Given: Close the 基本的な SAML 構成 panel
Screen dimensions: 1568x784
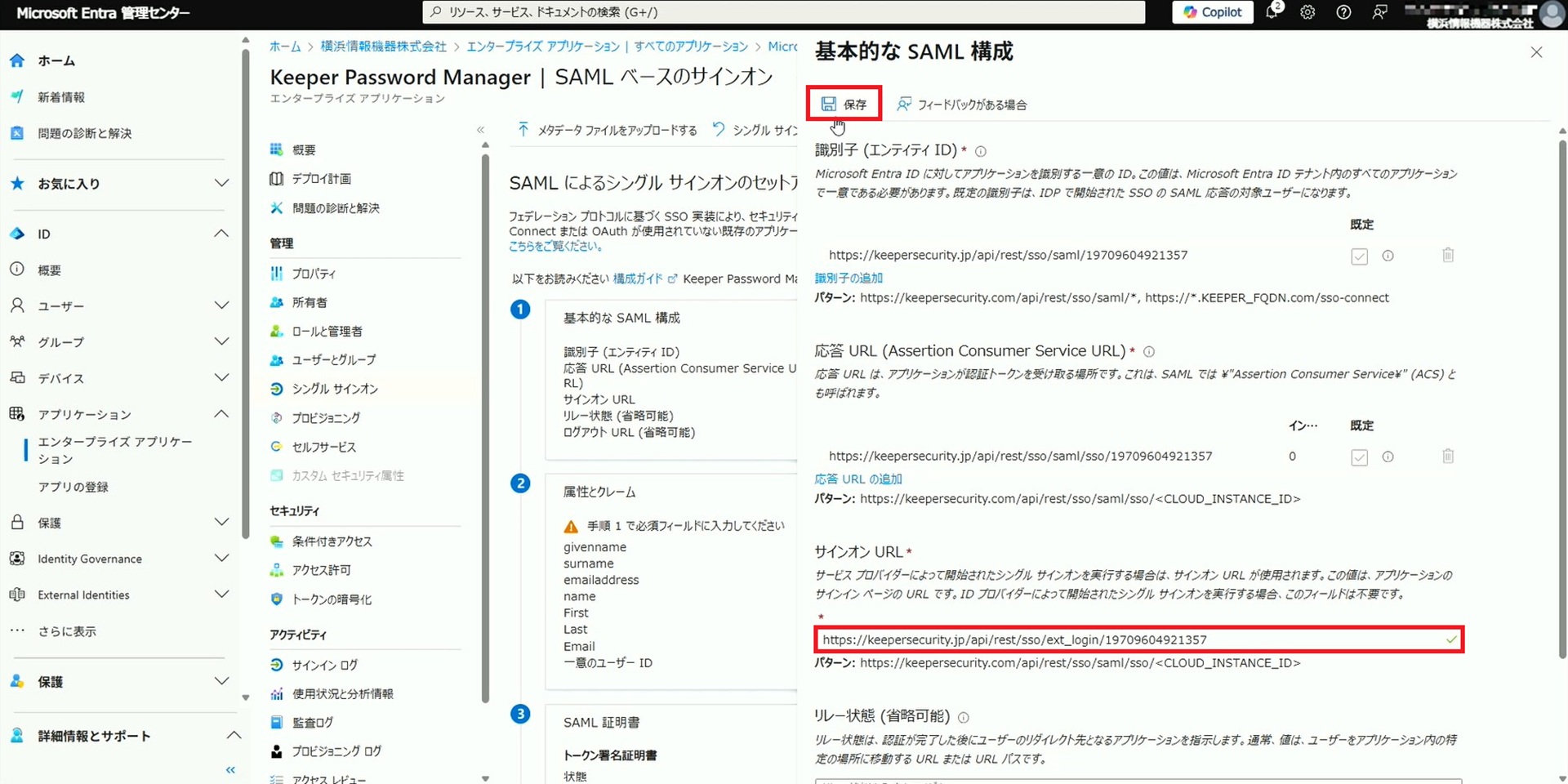Looking at the screenshot, I should coord(1536,52).
